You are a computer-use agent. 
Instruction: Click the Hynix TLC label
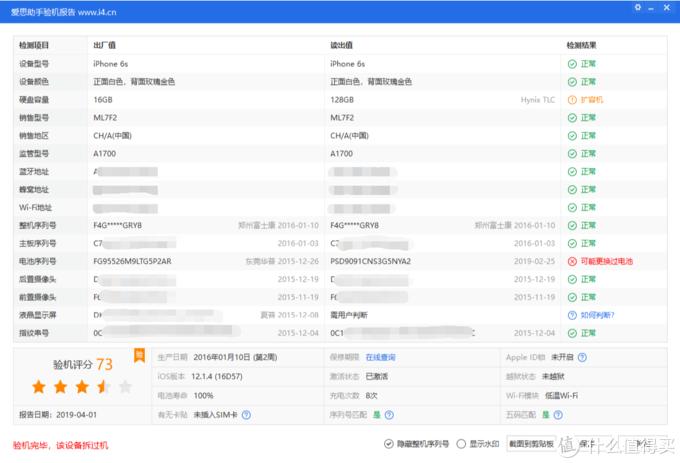pos(538,100)
